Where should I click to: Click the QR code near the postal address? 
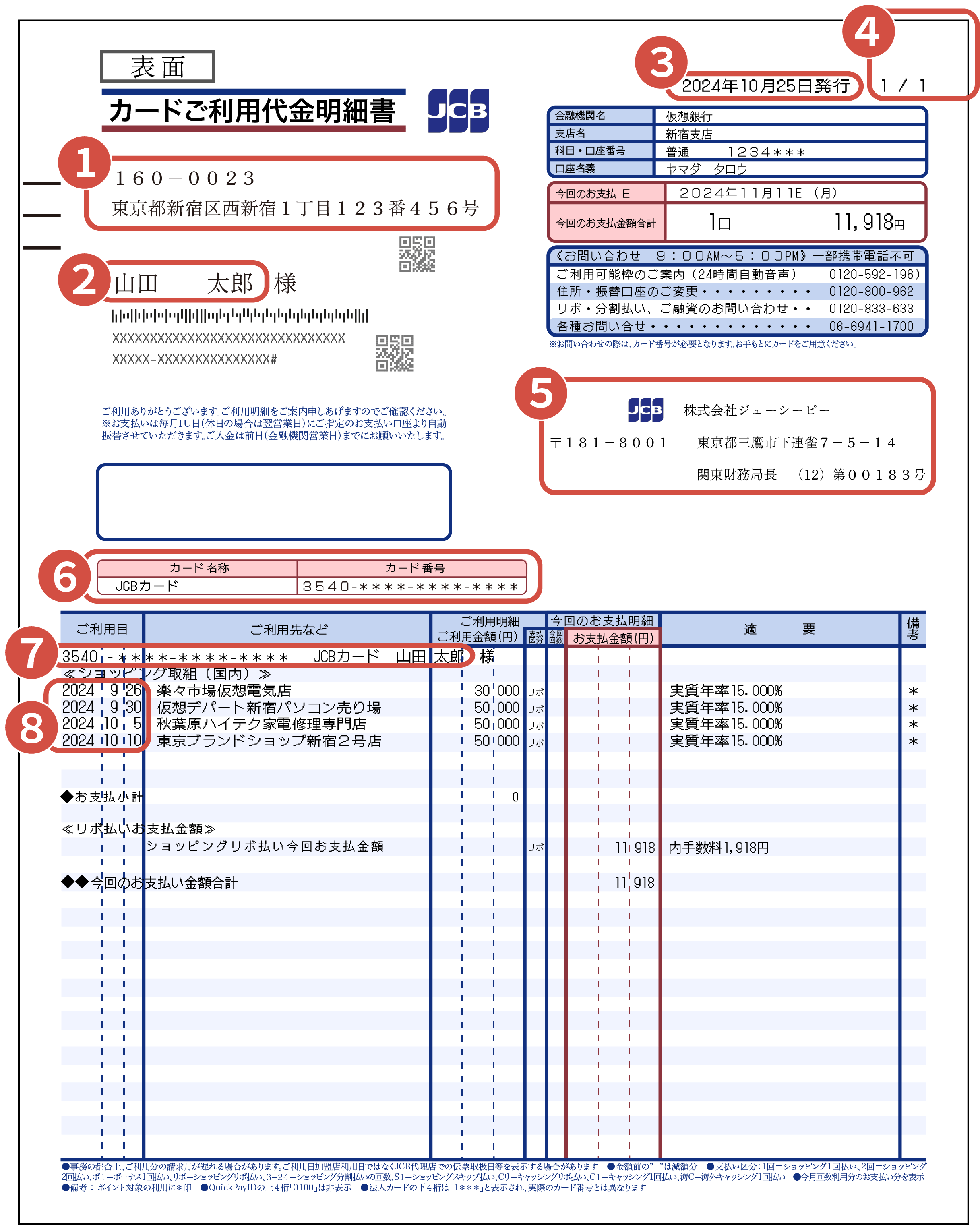pyautogui.click(x=417, y=254)
